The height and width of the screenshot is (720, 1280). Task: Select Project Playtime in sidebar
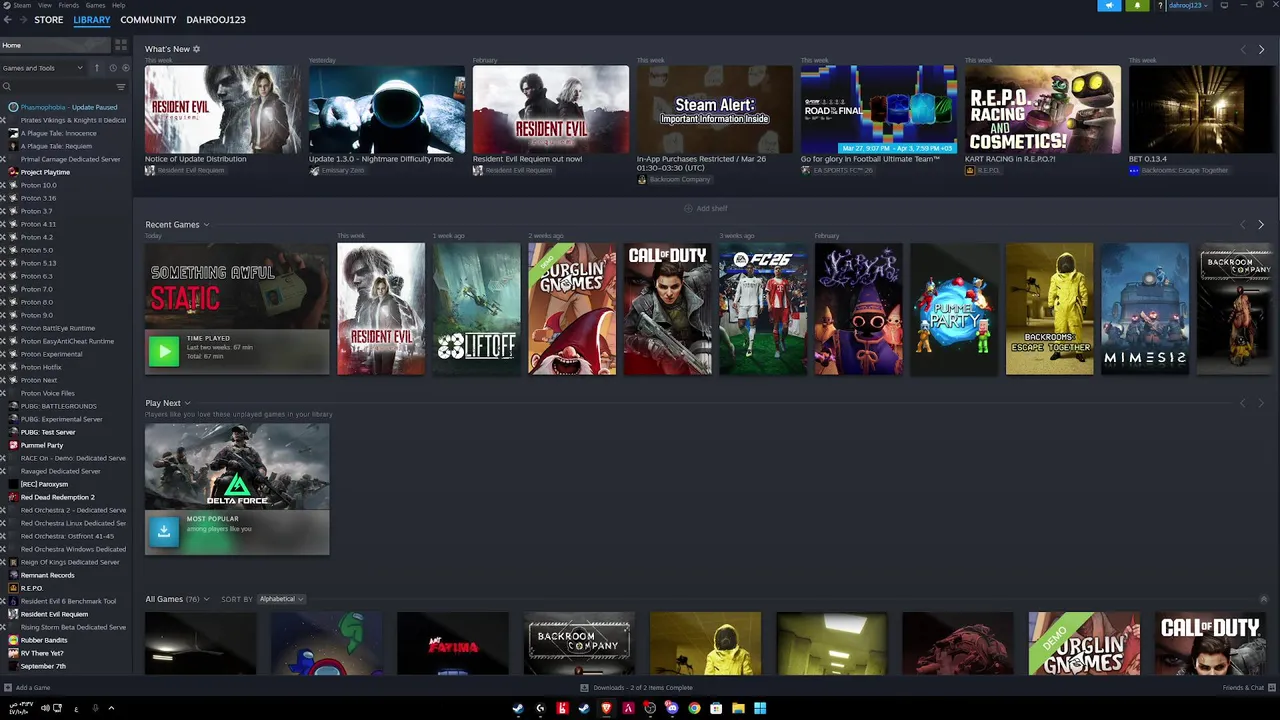pos(65,172)
